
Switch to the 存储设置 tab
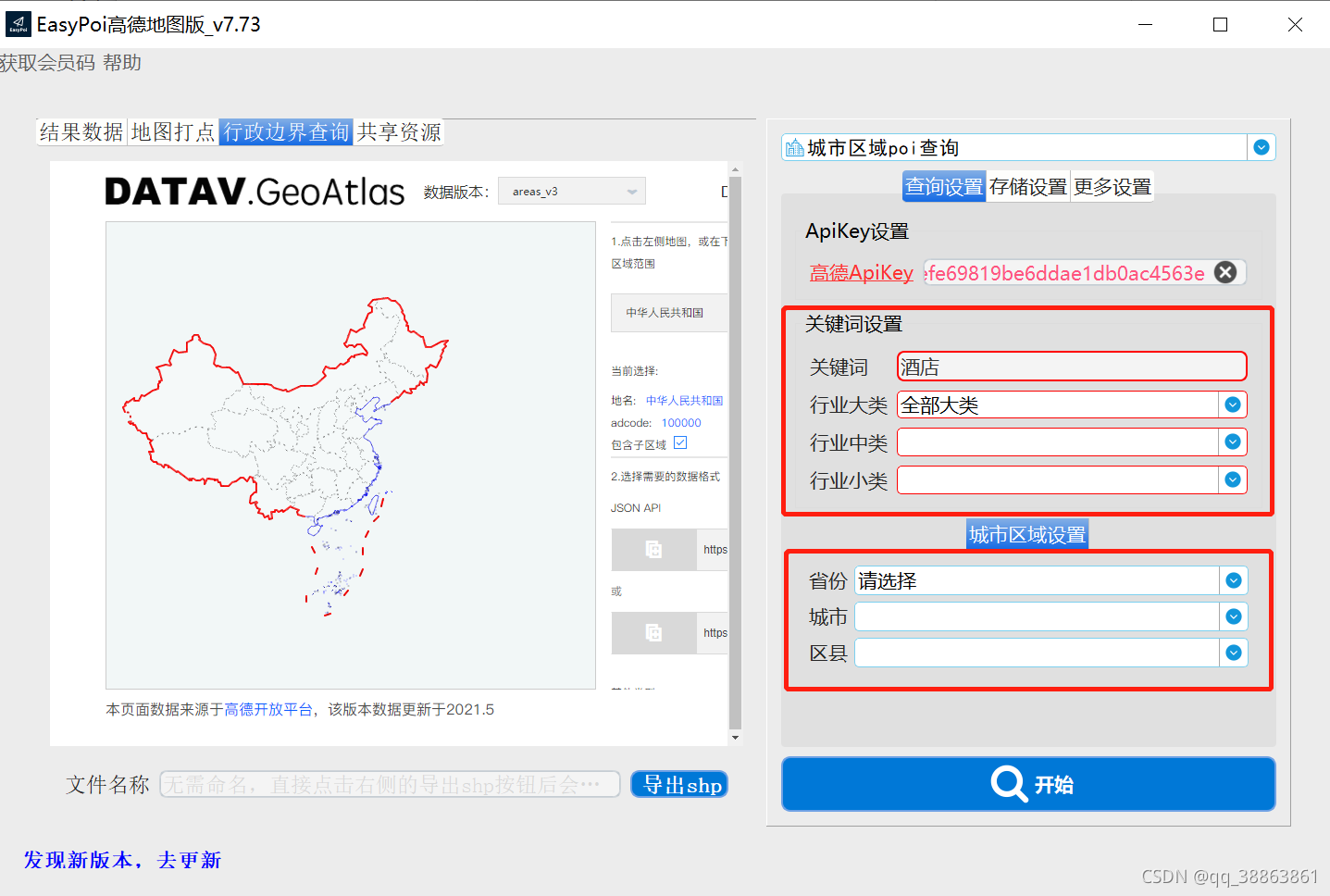(x=1028, y=187)
